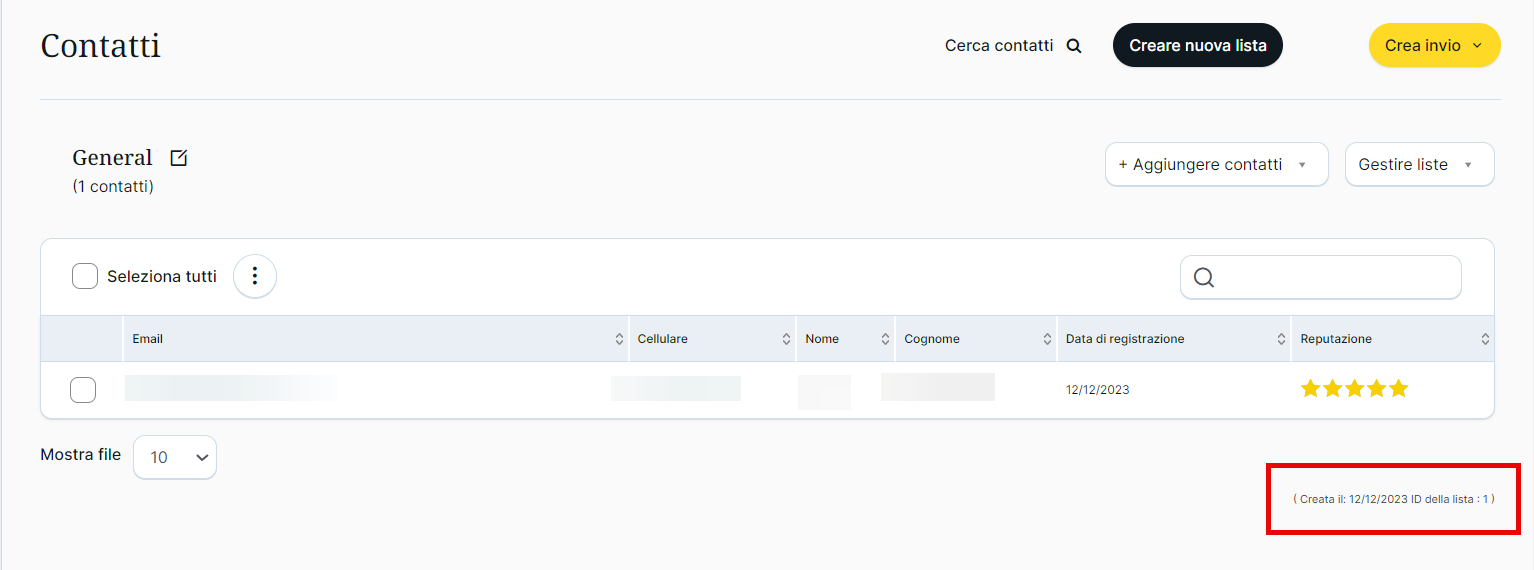Viewport: 1534px width, 570px height.
Task: Open the Gestire liste dropdown
Action: [x=1419, y=165]
